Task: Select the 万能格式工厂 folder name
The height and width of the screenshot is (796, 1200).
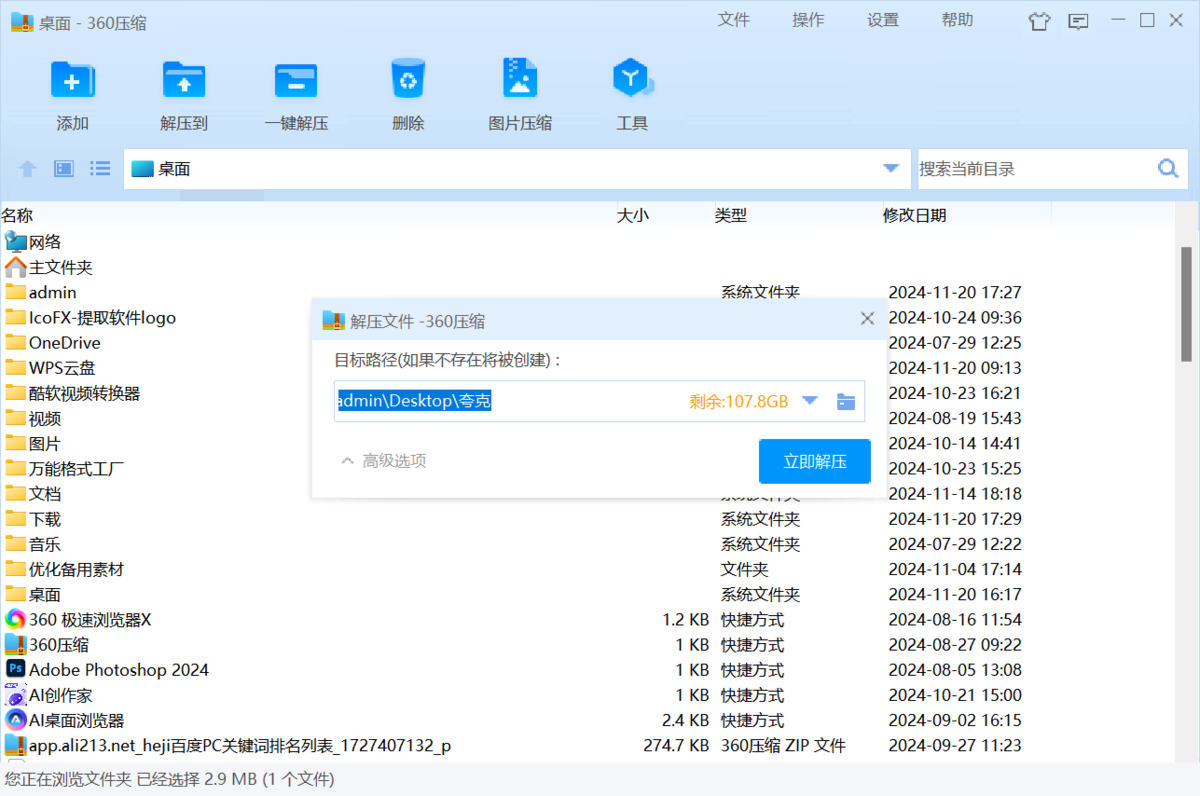Action: 77,469
